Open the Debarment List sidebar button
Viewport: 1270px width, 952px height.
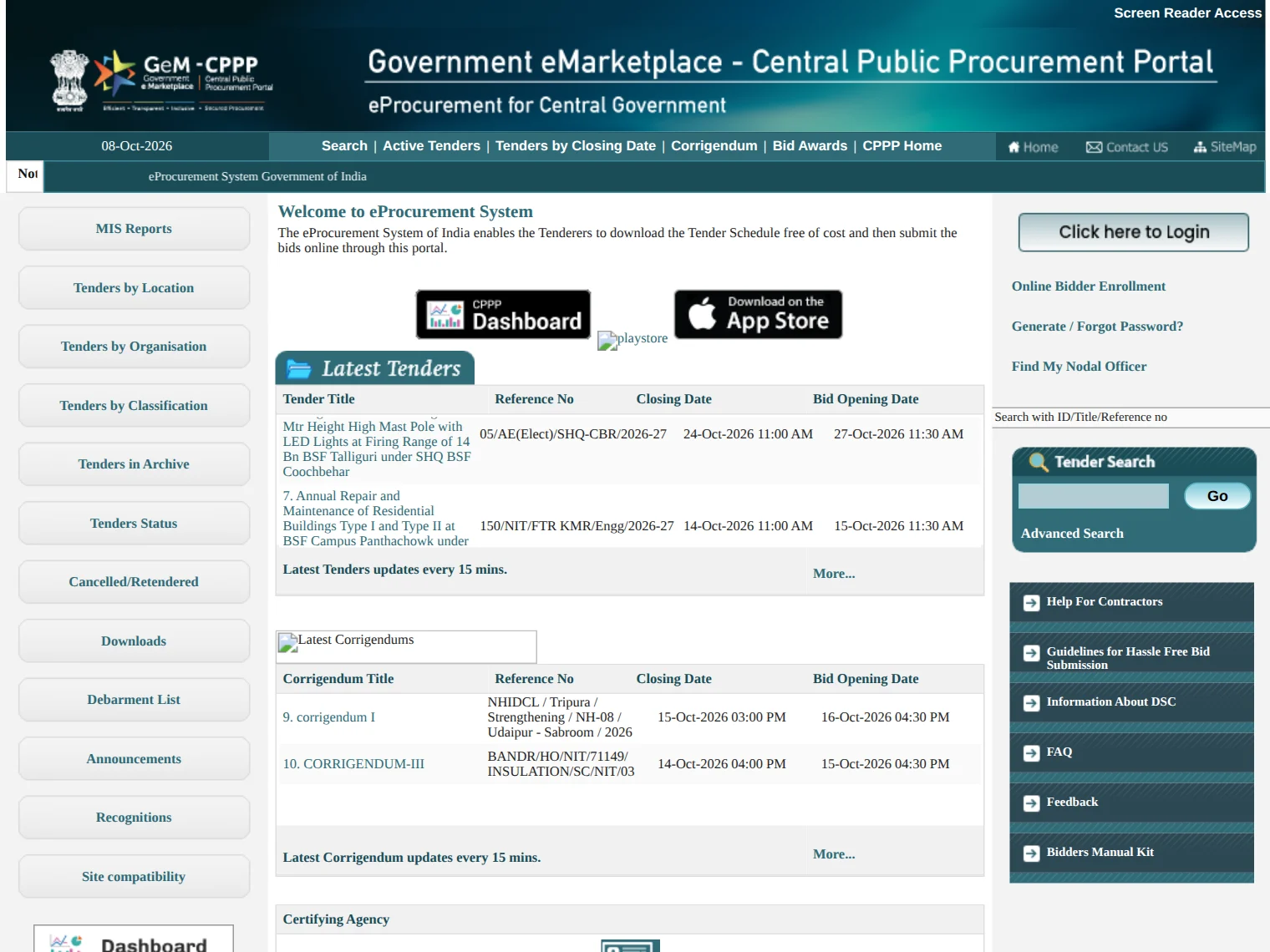tap(134, 700)
